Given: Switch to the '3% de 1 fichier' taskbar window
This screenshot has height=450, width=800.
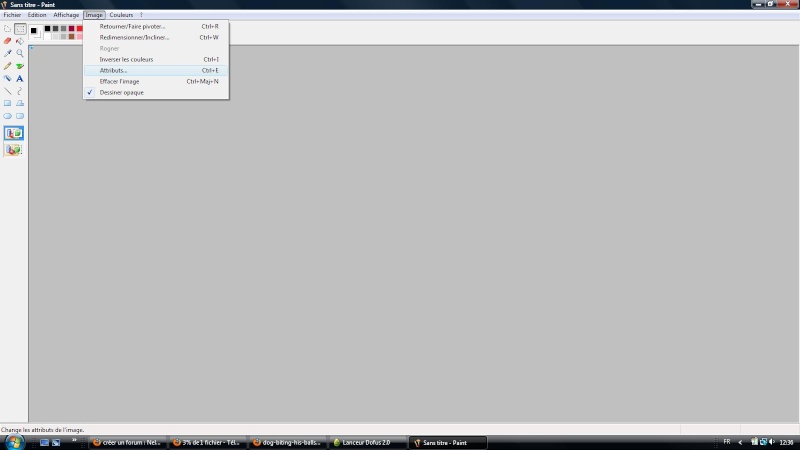Looking at the screenshot, I should point(208,442).
